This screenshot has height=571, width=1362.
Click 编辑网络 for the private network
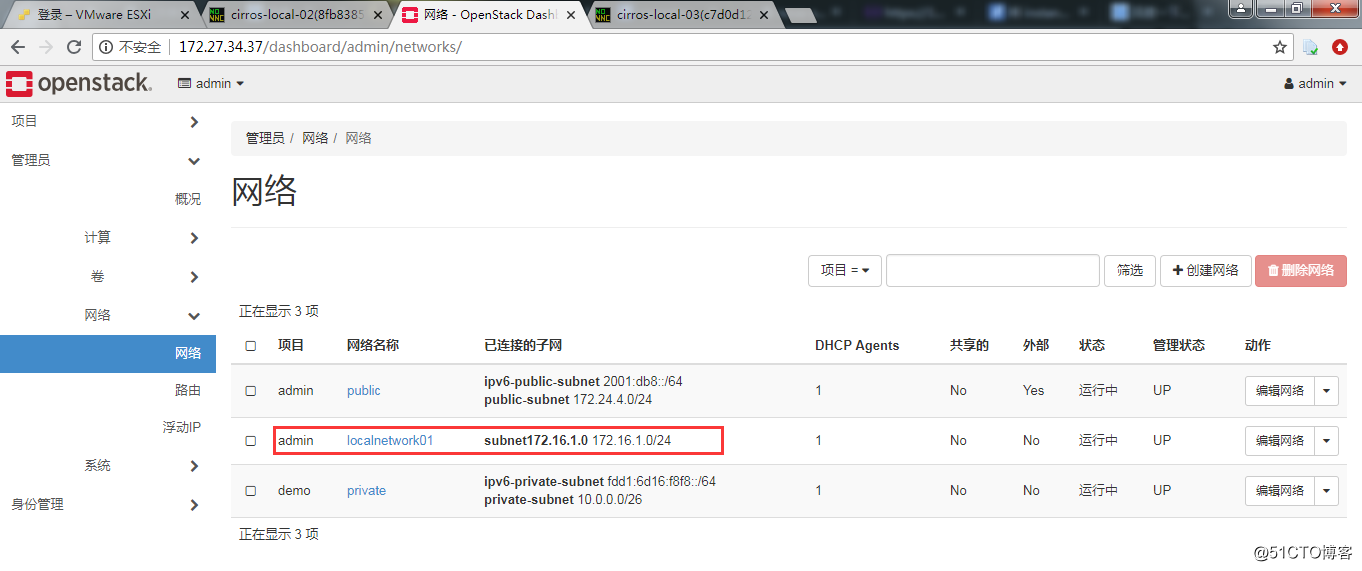[x=1280, y=491]
